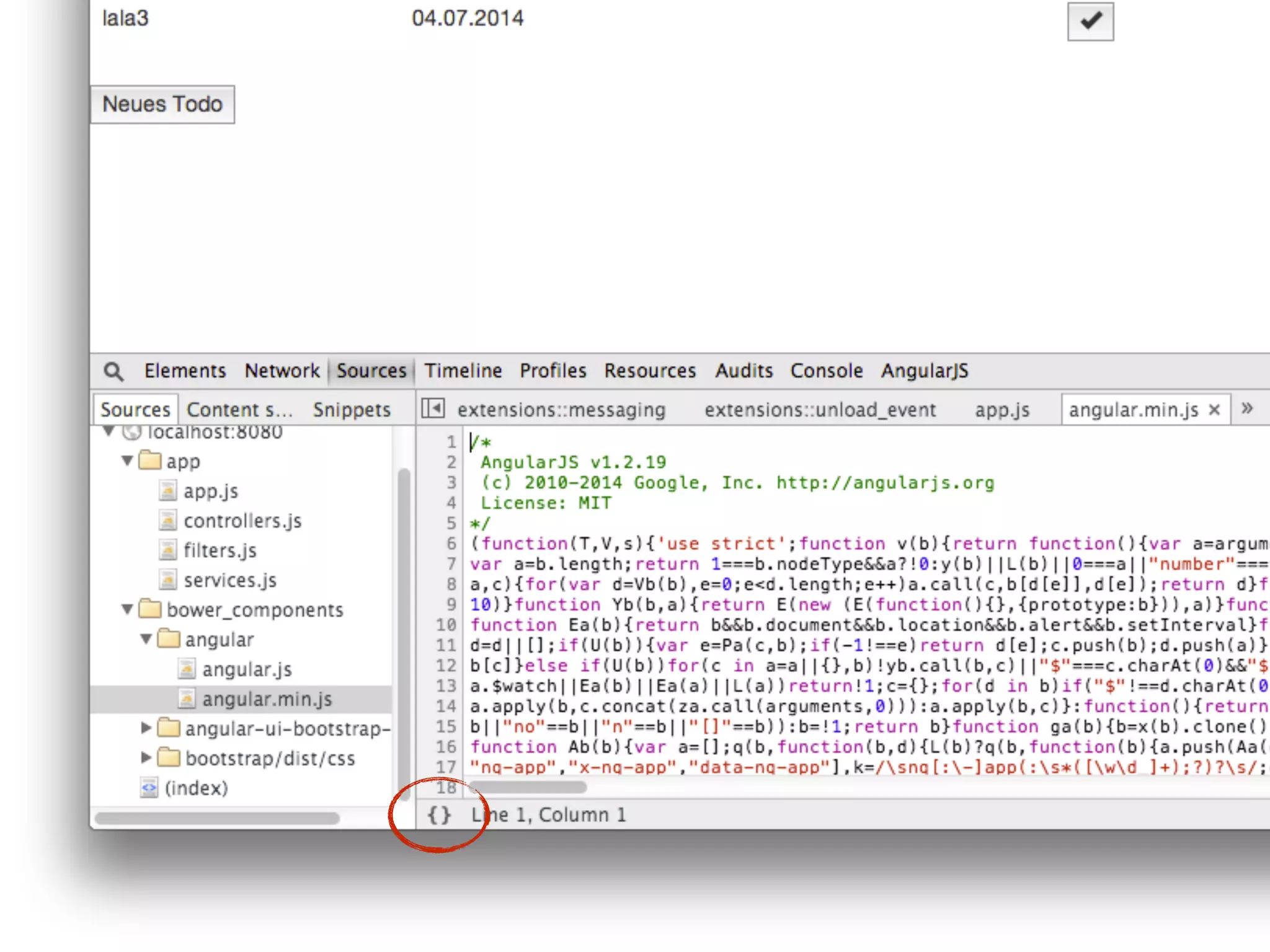This screenshot has height=952, width=1270.
Task: Expand the bootstrap/dist/css folder
Action: tap(146, 757)
